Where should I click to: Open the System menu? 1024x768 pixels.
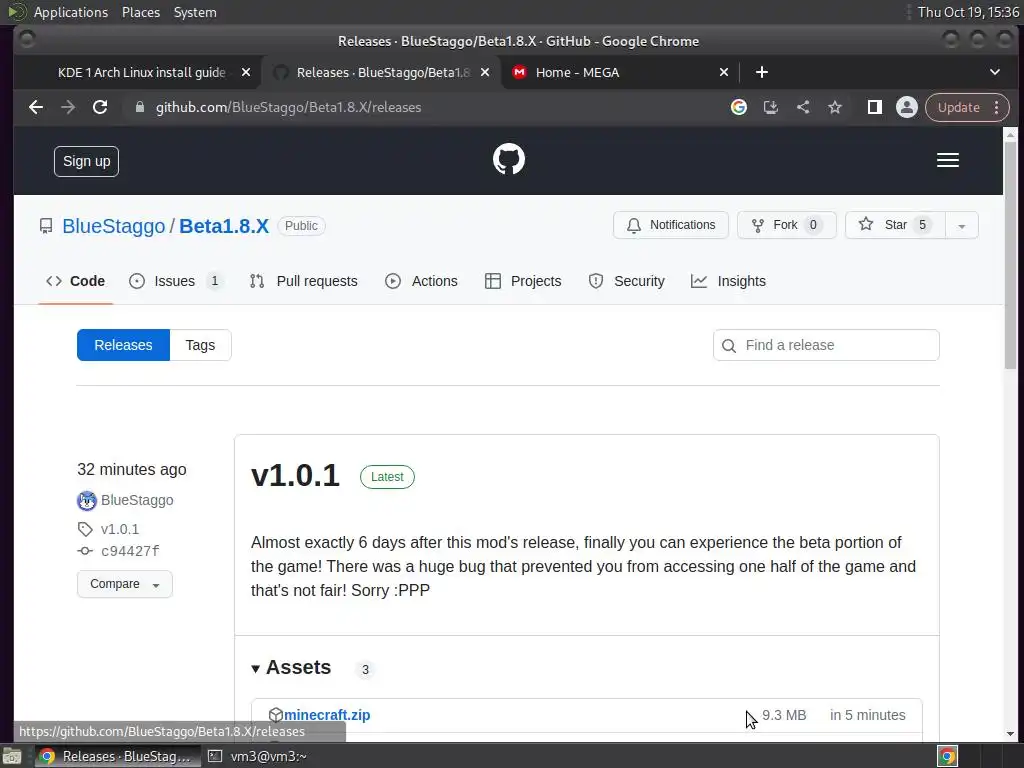pos(195,12)
